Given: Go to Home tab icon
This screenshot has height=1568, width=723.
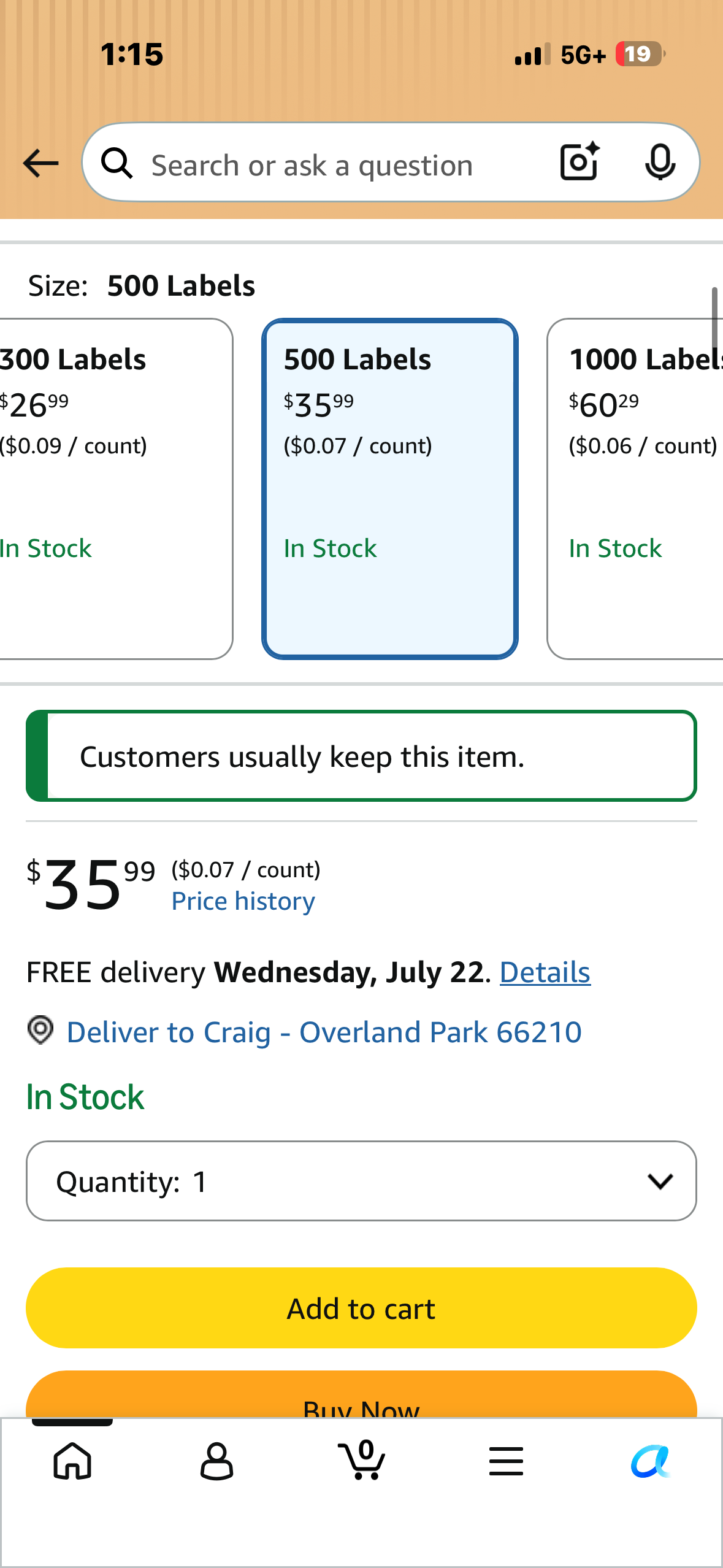Looking at the screenshot, I should (x=72, y=1461).
